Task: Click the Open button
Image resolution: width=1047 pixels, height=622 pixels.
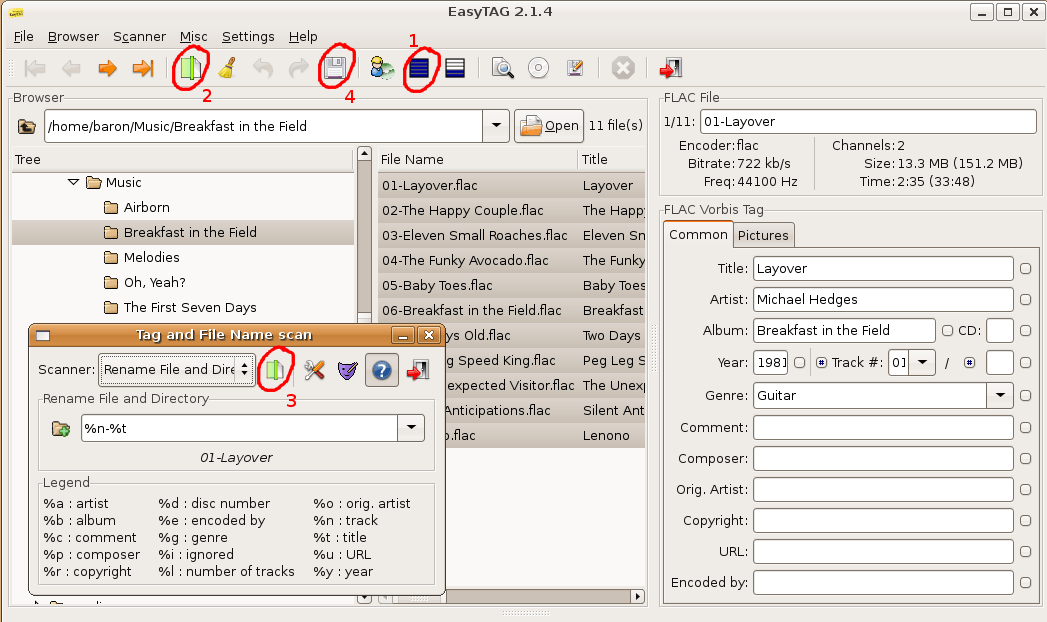Action: [x=549, y=125]
